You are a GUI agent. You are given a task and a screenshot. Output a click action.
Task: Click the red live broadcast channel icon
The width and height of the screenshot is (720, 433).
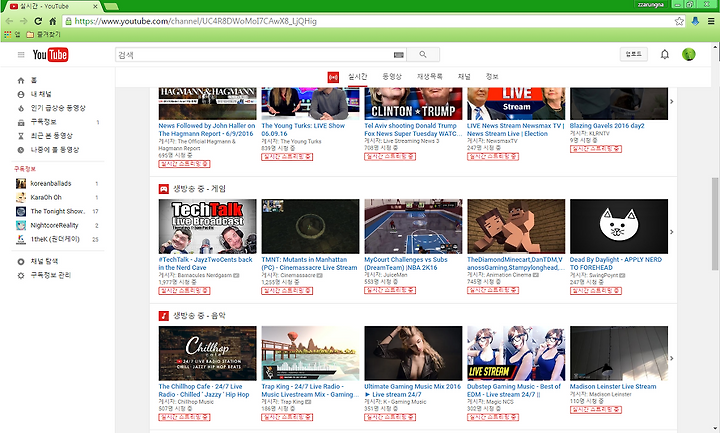click(333, 77)
